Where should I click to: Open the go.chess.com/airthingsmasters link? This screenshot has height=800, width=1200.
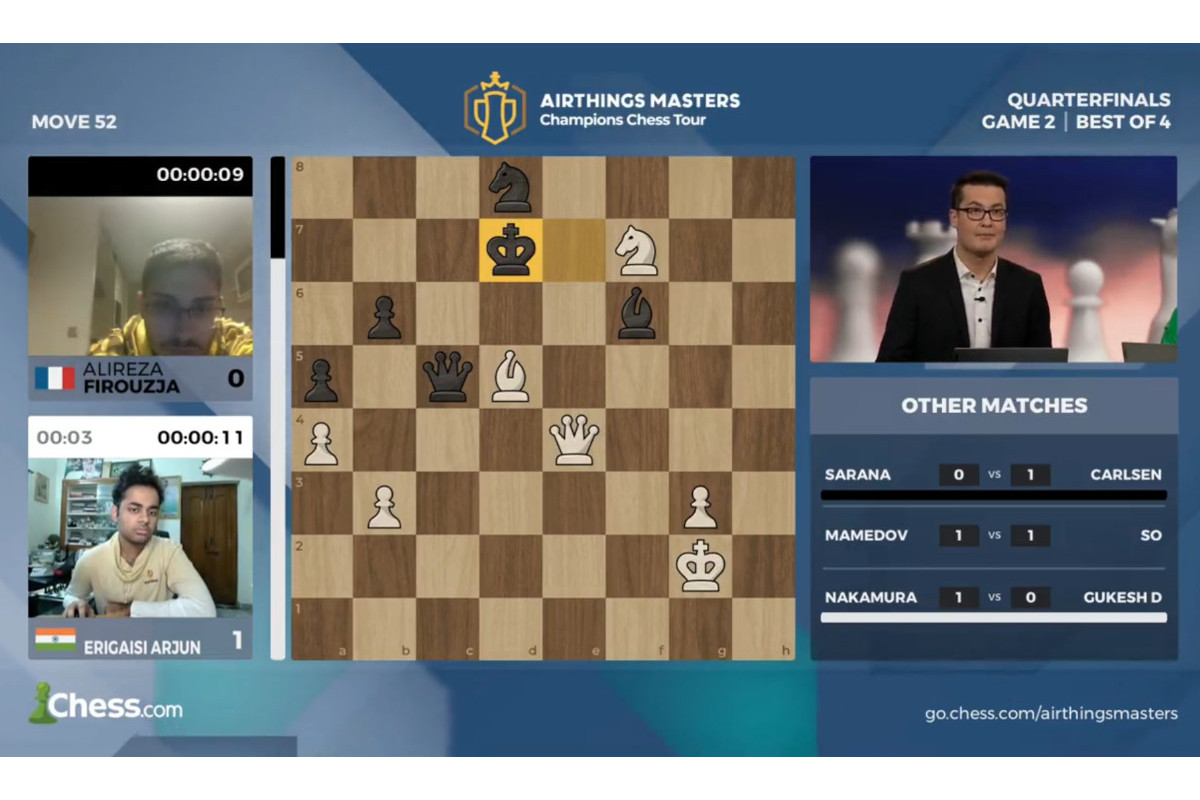coord(1052,713)
